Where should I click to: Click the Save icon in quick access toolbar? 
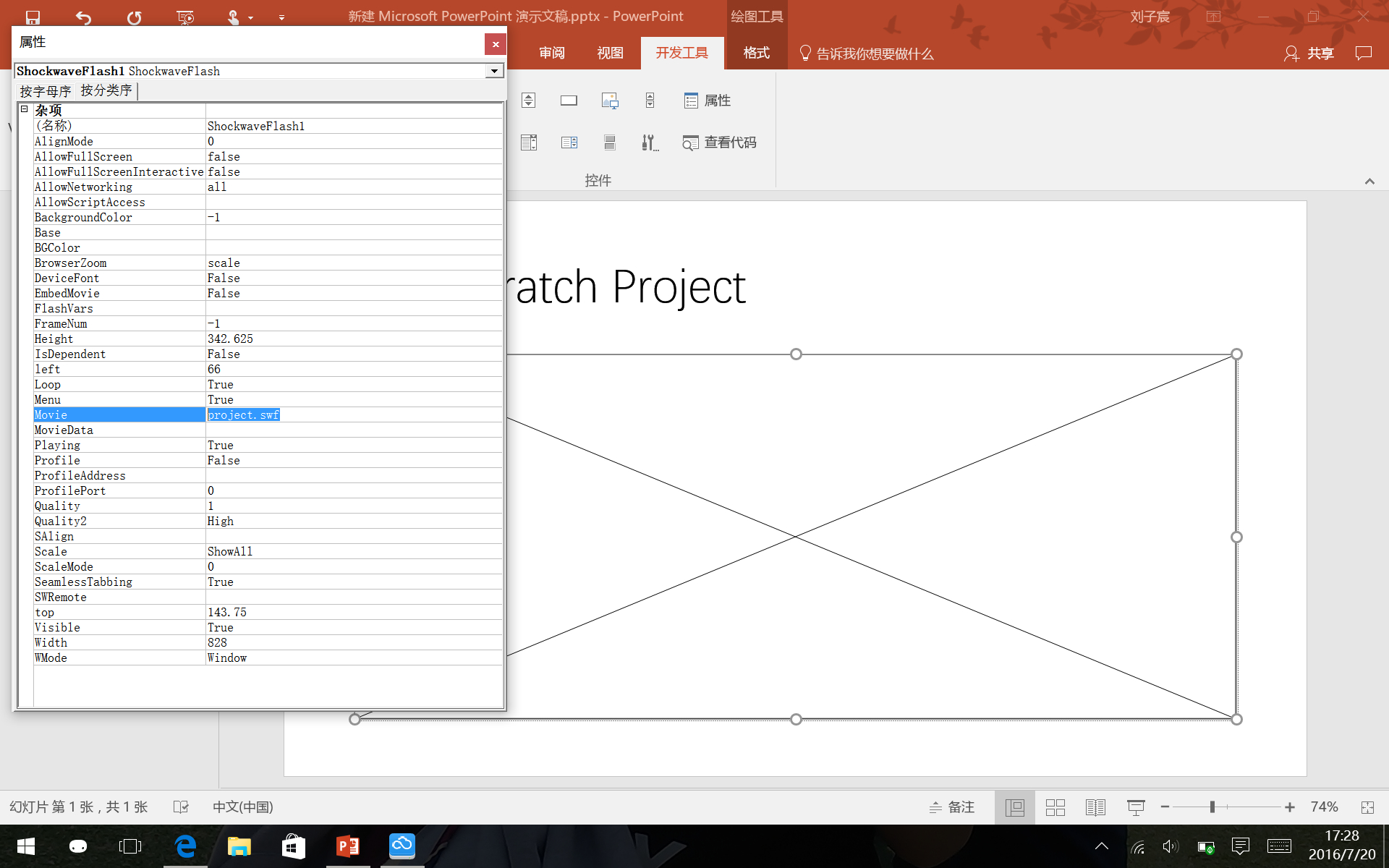(33, 17)
